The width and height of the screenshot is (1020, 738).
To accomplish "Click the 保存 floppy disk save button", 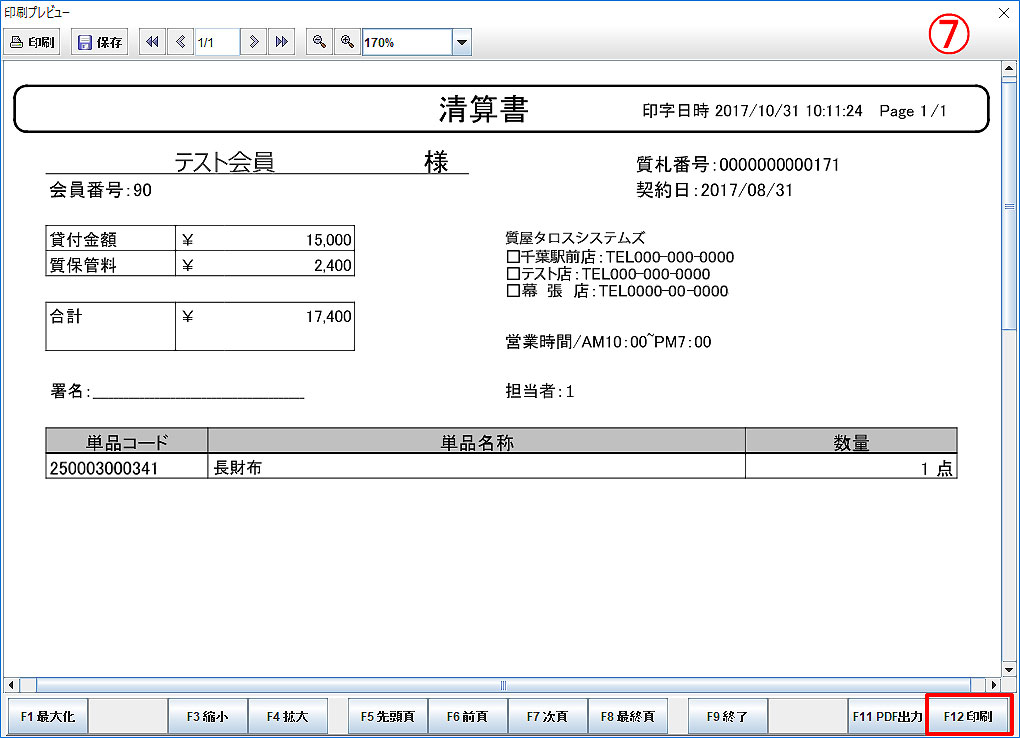I will pyautogui.click(x=100, y=42).
